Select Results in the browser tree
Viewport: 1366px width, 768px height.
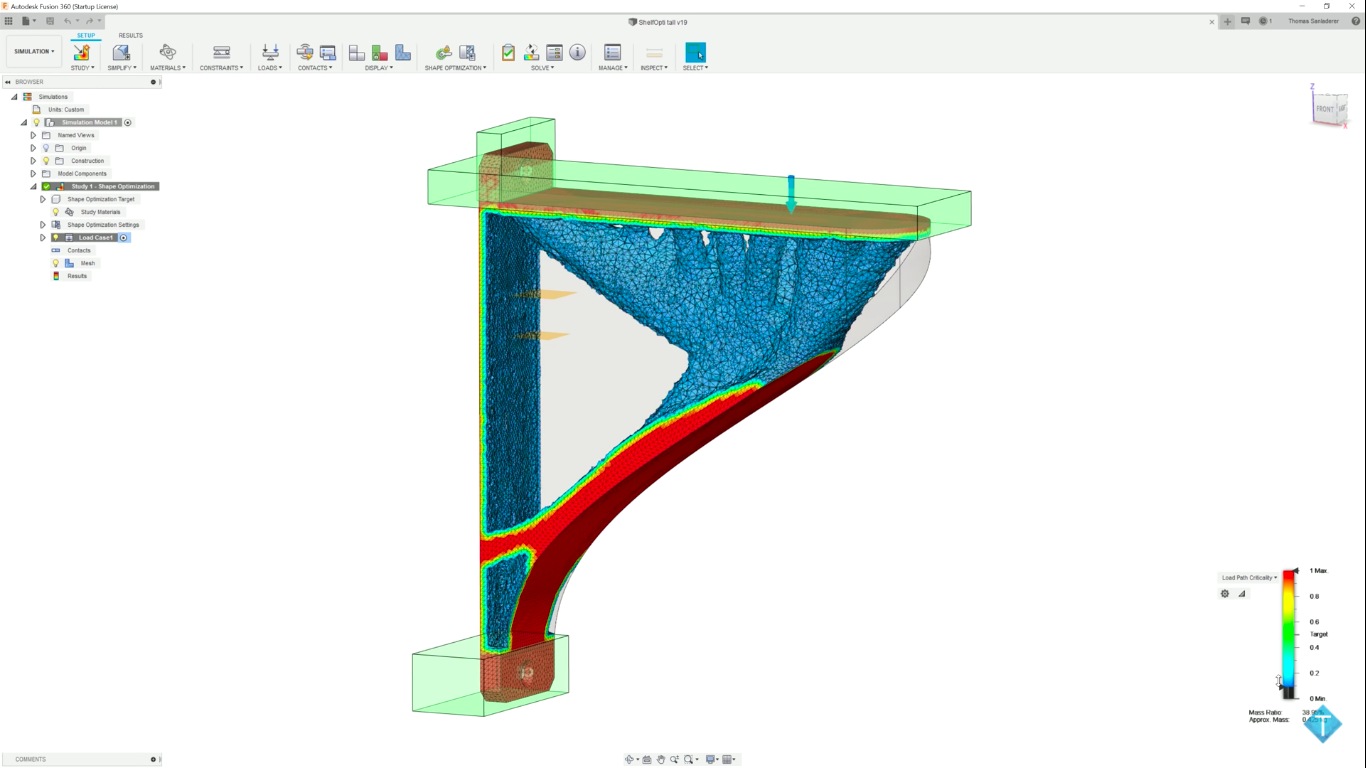click(77, 276)
